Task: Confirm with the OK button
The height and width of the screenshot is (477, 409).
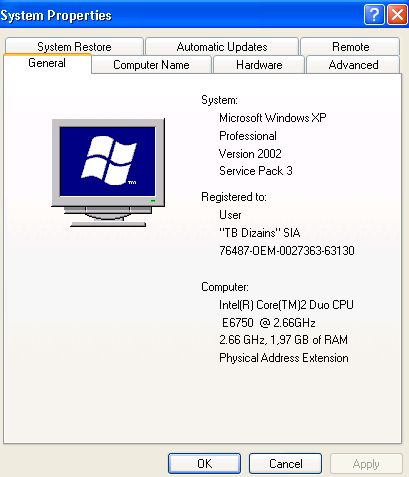Action: click(x=204, y=463)
